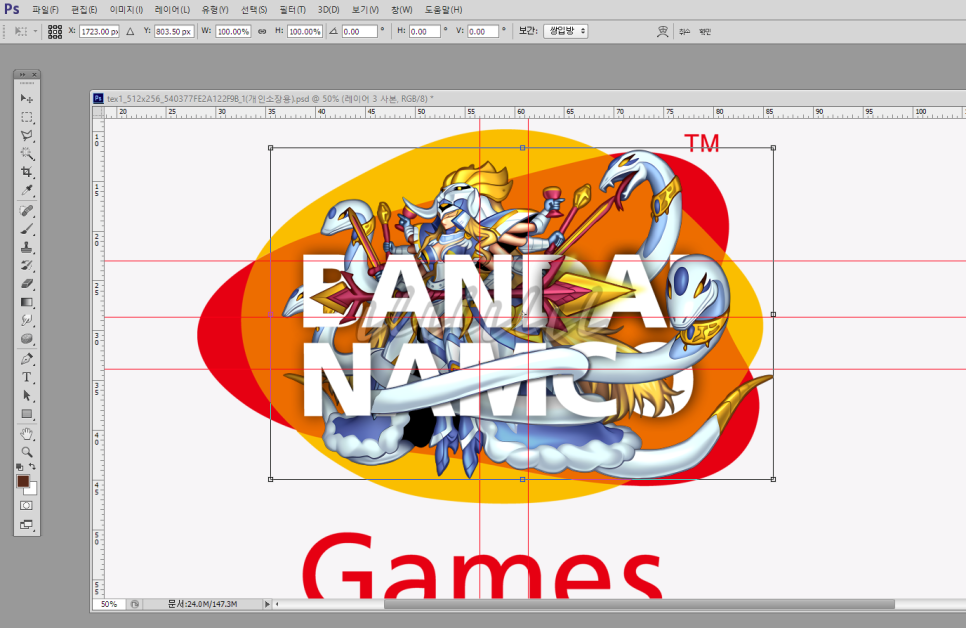
Task: Expand status bar info arrow menu
Action: click(267, 605)
